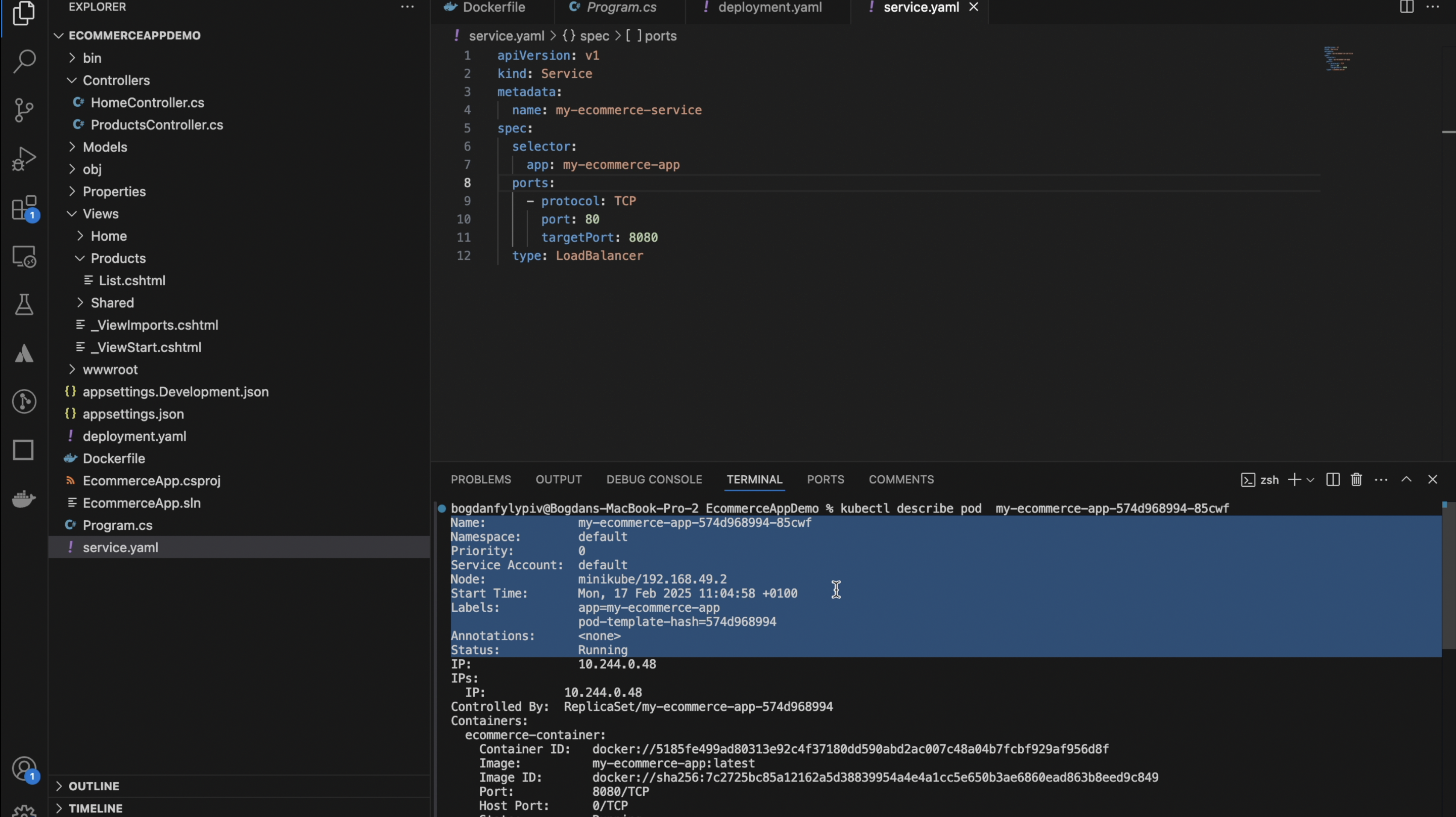This screenshot has height=817, width=1456.
Task: Maximize the terminal panel with caret
Action: coord(1406,479)
